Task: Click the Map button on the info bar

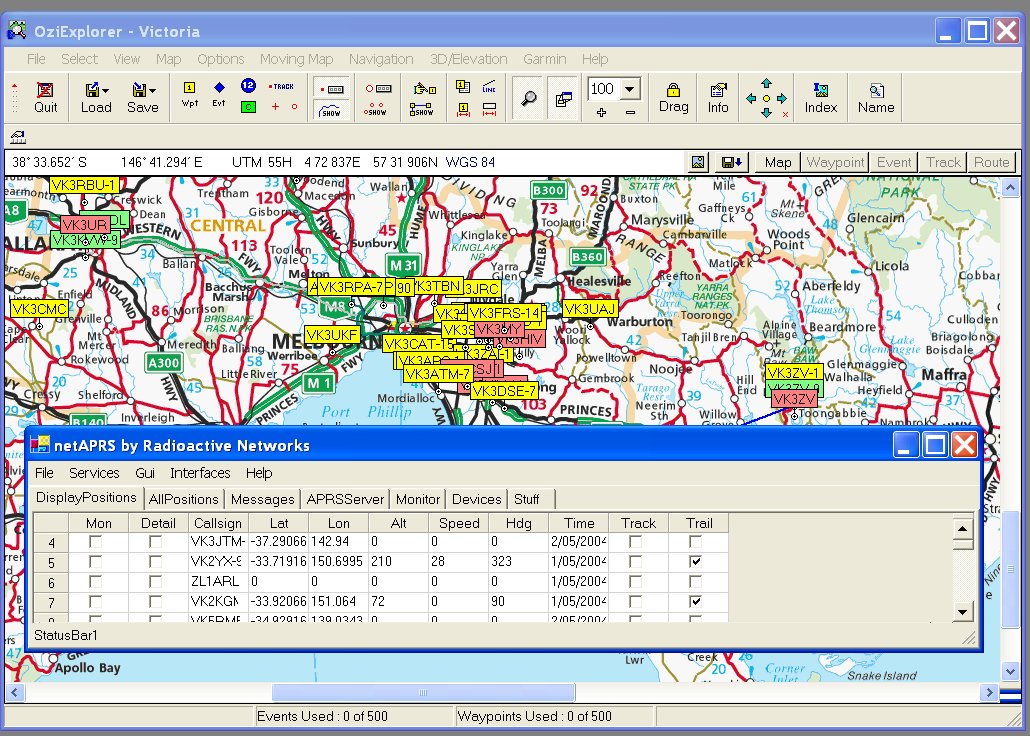Action: (778, 162)
